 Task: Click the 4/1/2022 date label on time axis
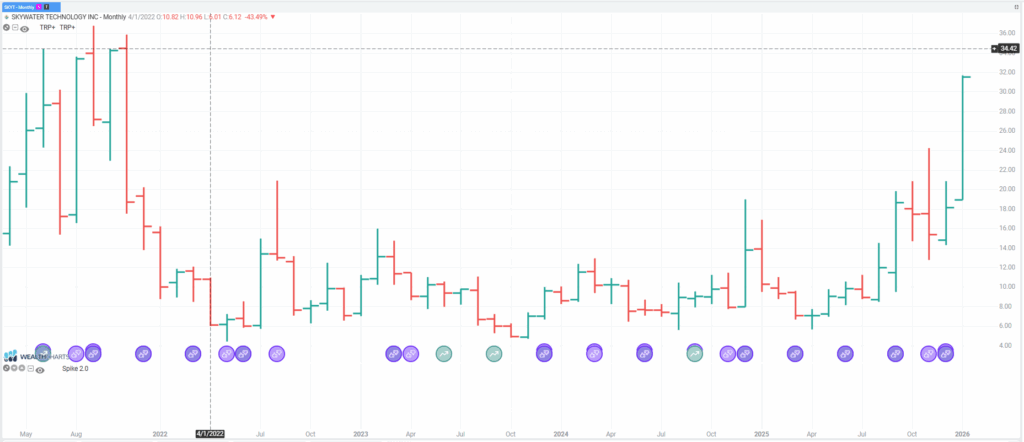[x=210, y=434]
